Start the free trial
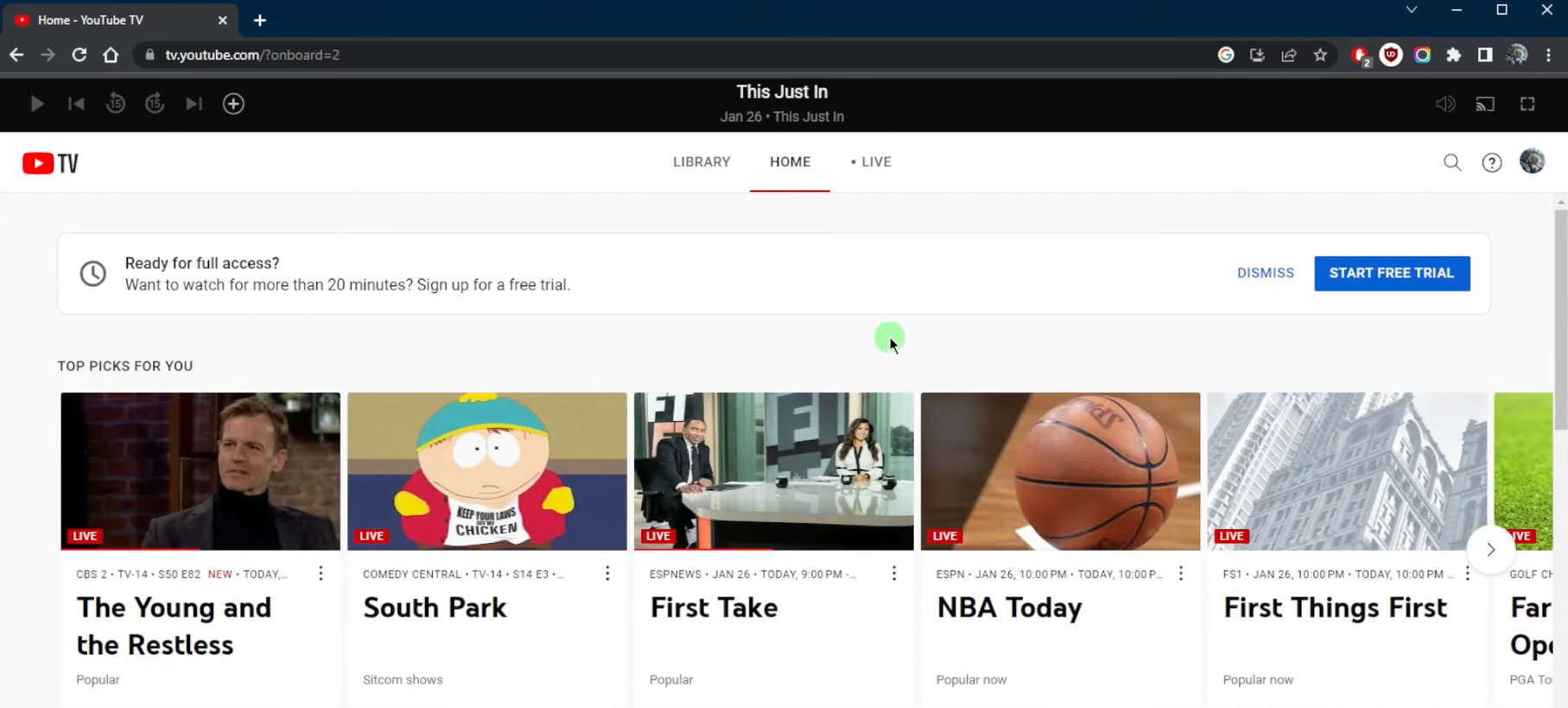1568x708 pixels. (x=1392, y=273)
